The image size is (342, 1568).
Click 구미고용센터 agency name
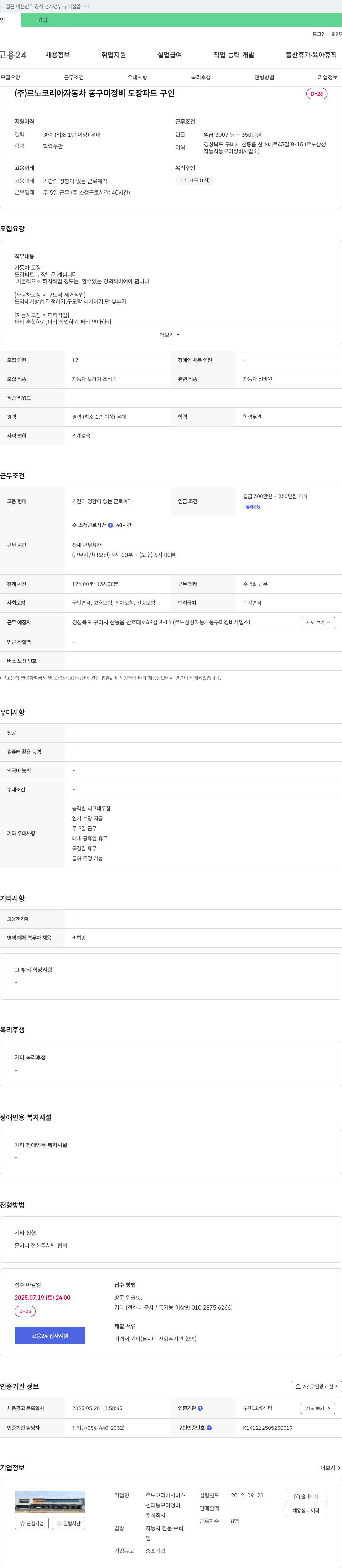pyautogui.click(x=258, y=1408)
